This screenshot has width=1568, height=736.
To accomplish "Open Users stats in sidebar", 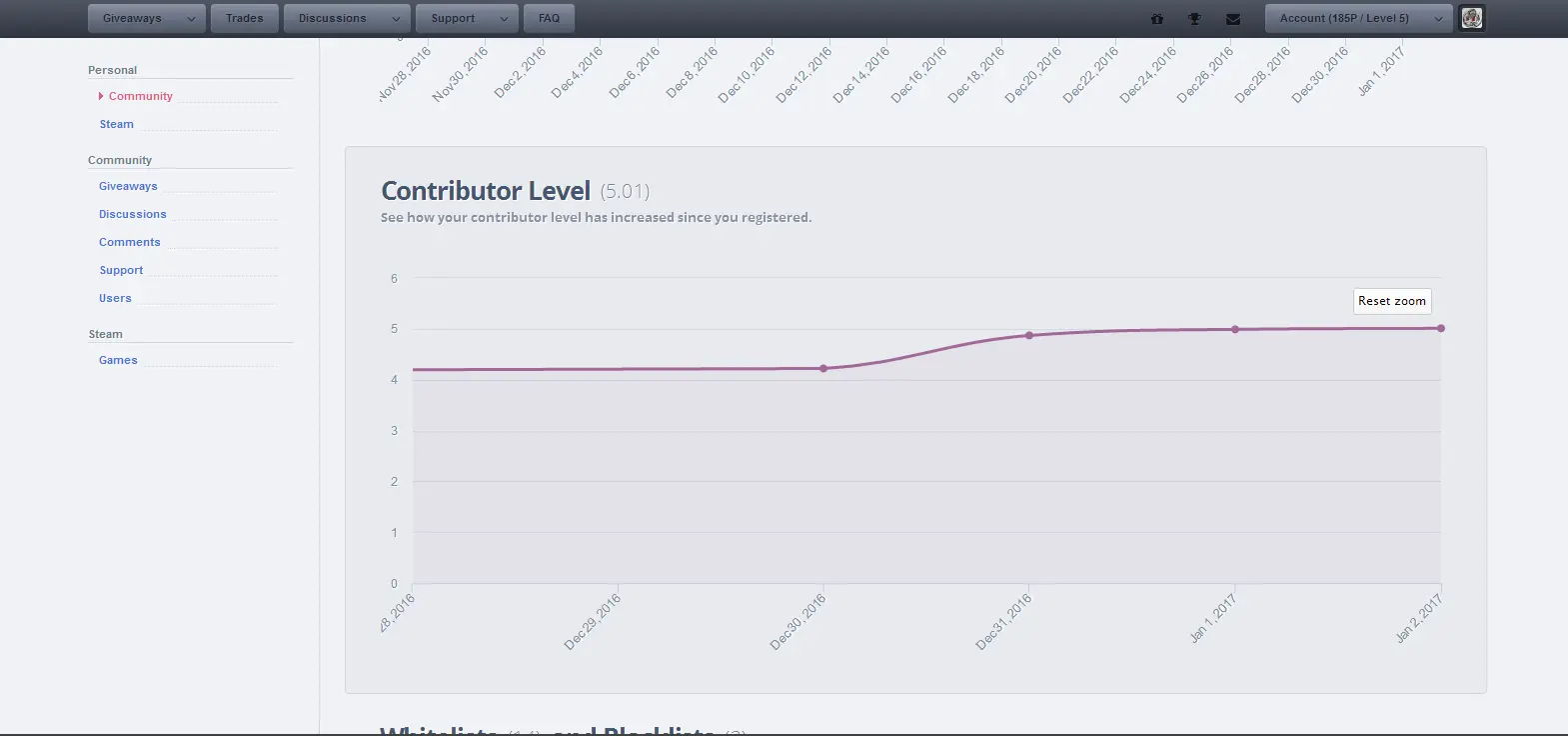I will 115,298.
